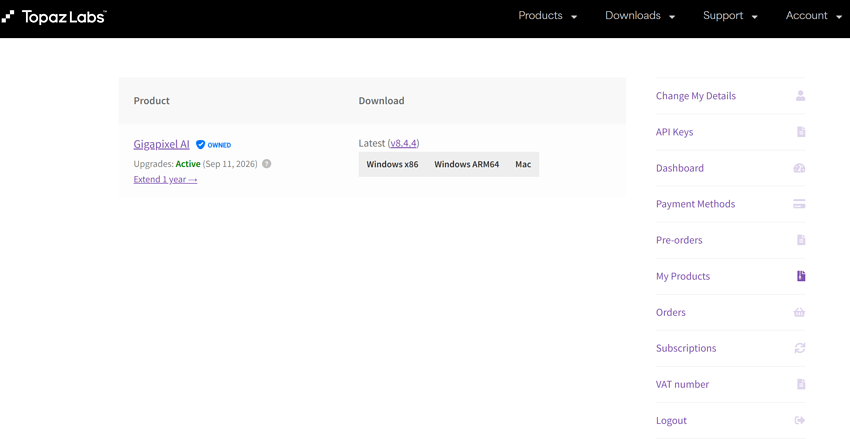The image size is (850, 439).
Task: Open the Pre-orders page
Action: coord(679,240)
